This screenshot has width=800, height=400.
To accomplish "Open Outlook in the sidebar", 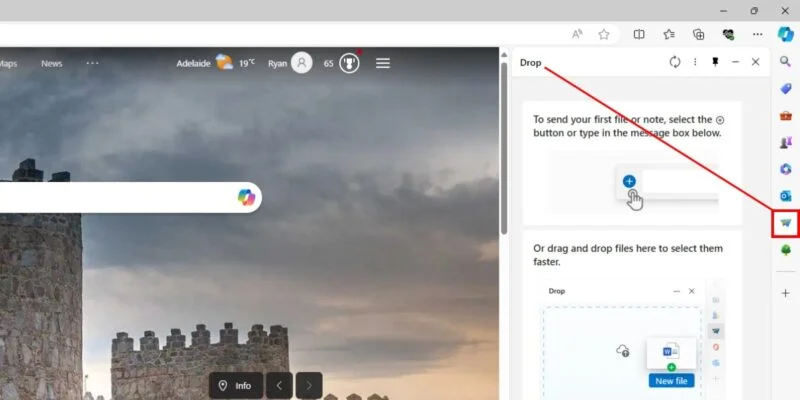I will pyautogui.click(x=785, y=196).
